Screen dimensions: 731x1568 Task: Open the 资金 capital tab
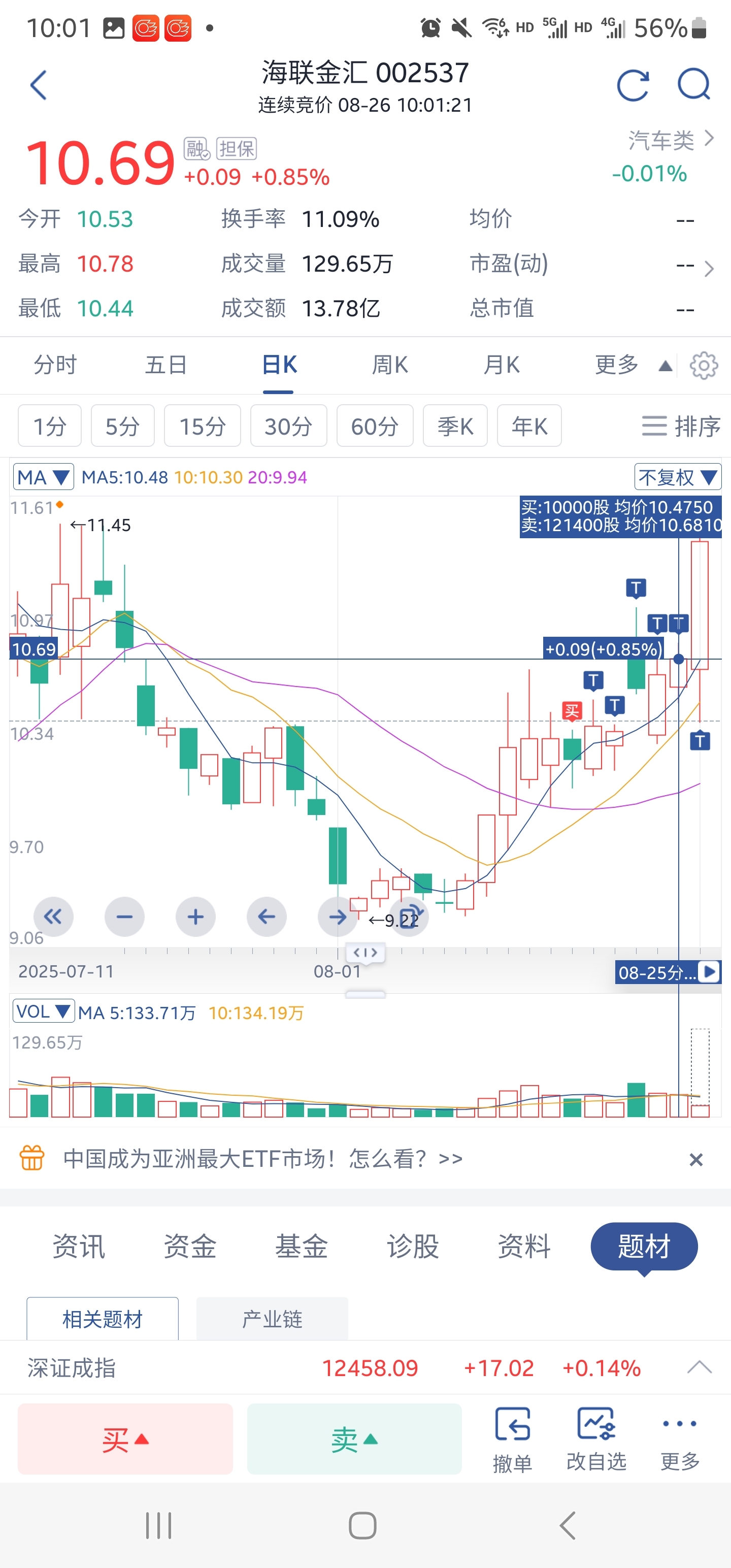(x=190, y=1246)
